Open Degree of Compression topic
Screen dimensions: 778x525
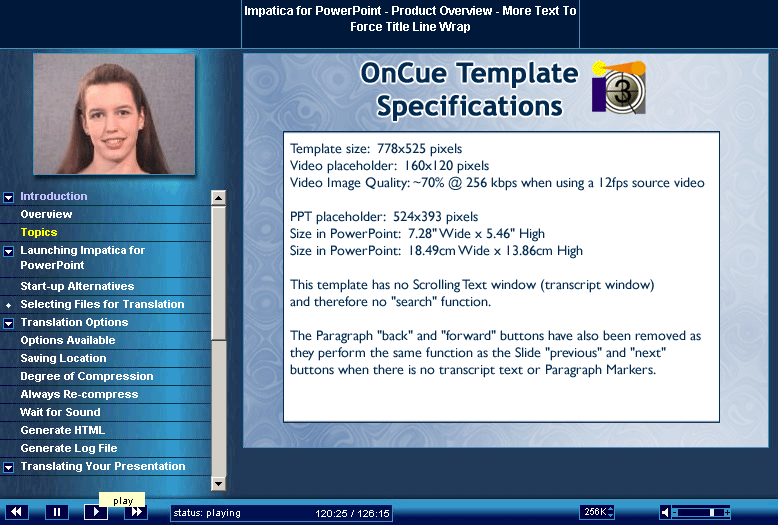pos(87,376)
